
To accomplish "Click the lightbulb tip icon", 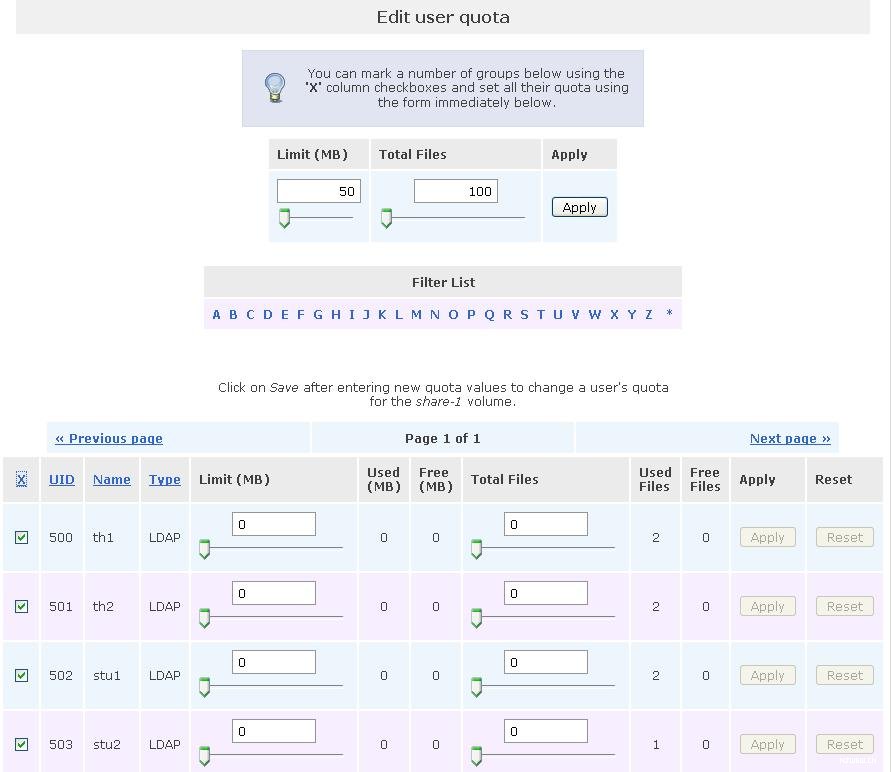I will (x=275, y=87).
